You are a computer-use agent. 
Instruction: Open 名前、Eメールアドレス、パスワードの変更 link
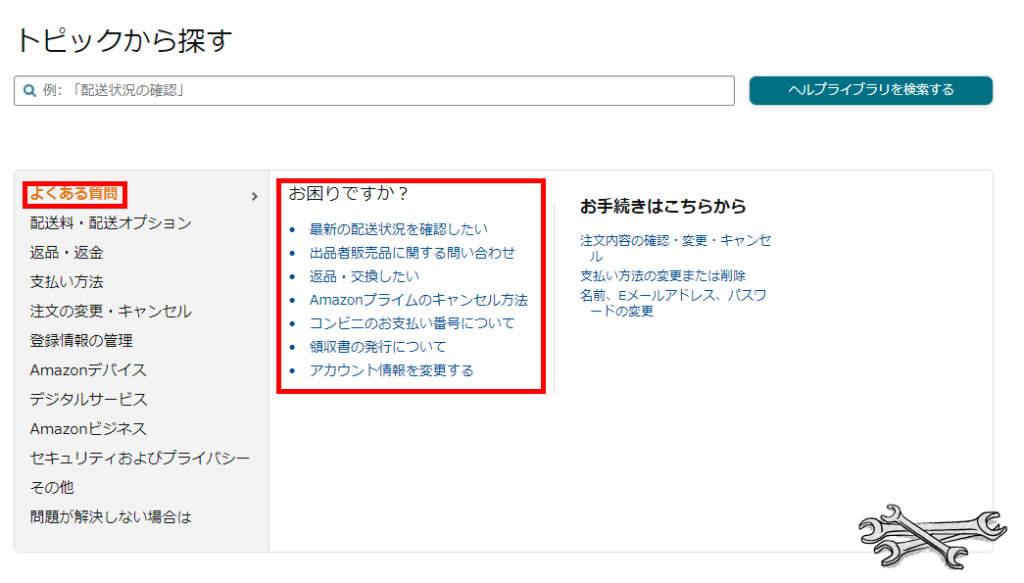[673, 303]
